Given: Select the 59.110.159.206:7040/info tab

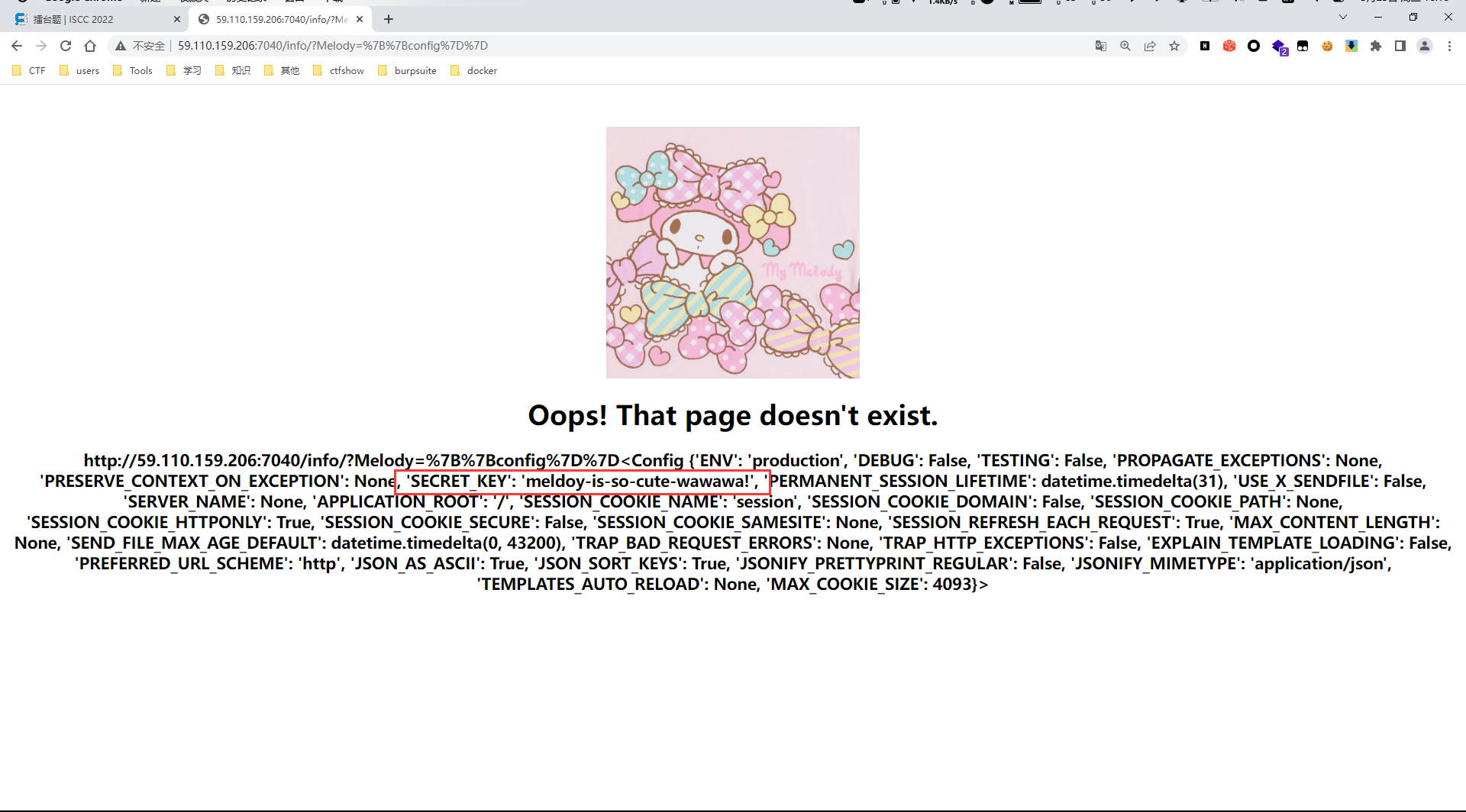Looking at the screenshot, I should click(x=281, y=19).
